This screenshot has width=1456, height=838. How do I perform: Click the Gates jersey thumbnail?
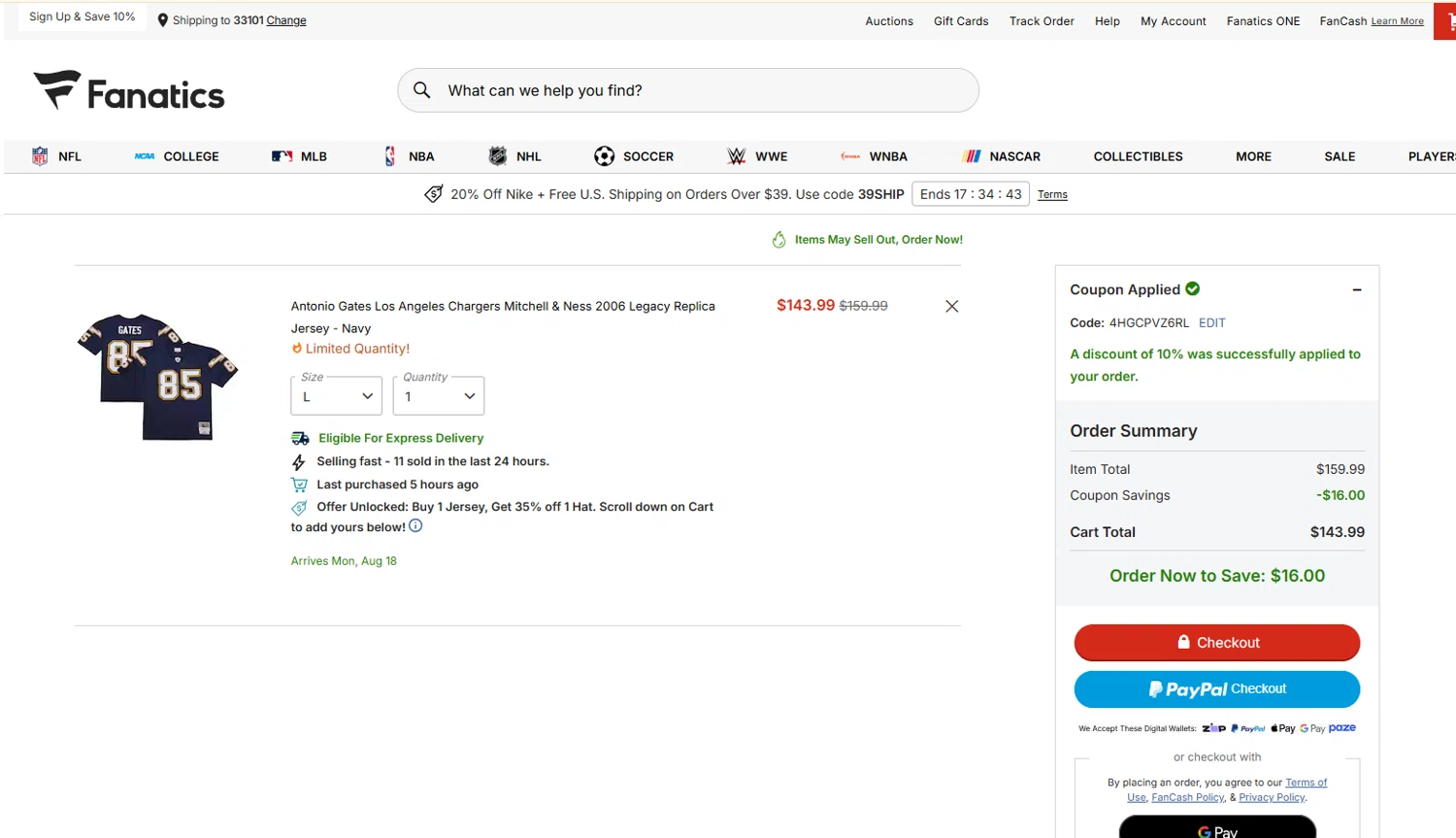pyautogui.click(x=158, y=377)
